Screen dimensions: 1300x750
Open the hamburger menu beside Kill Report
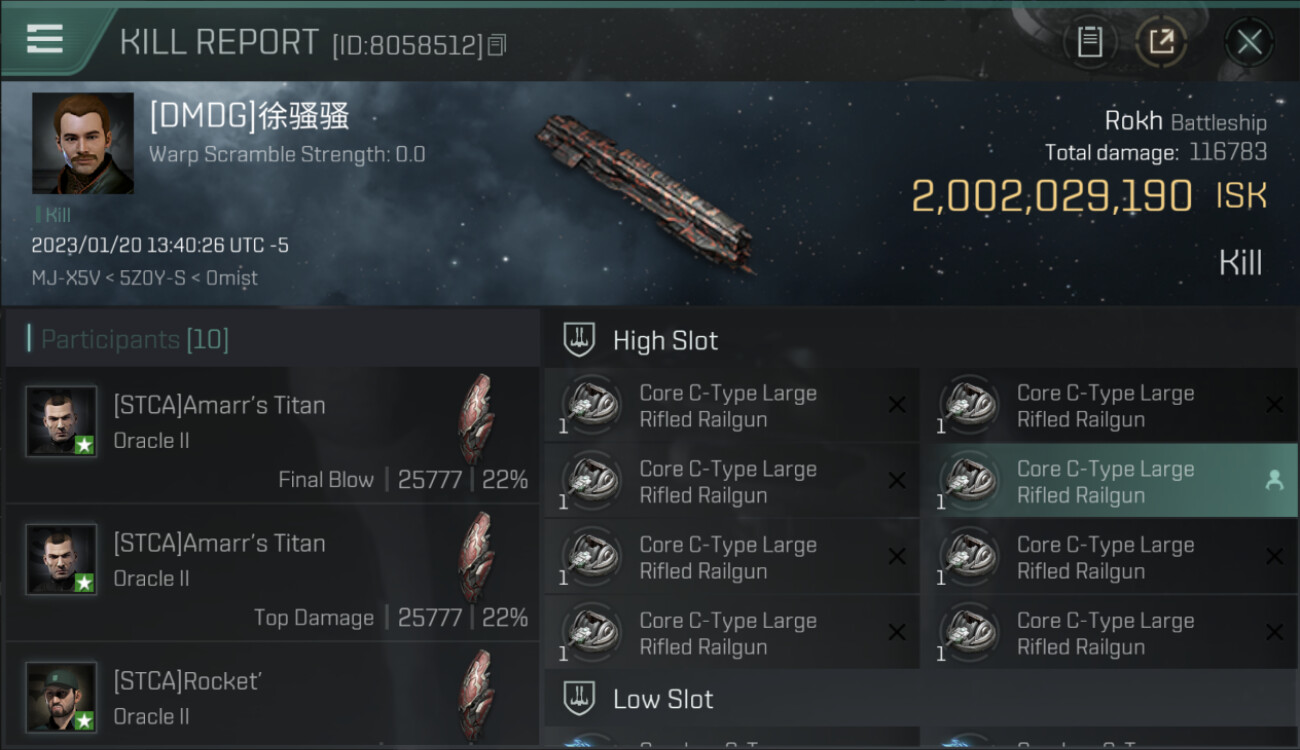tap(45, 40)
